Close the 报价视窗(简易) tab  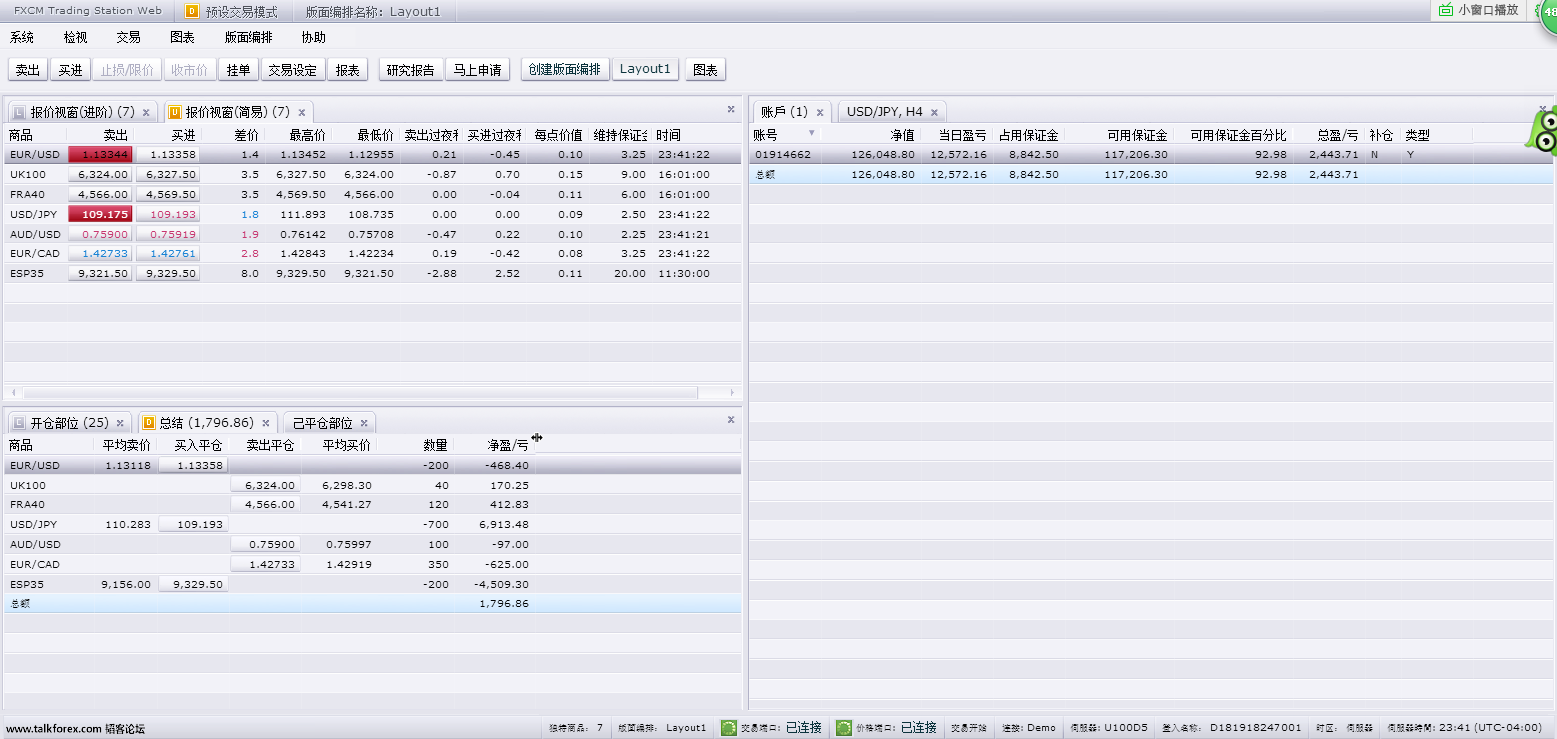tap(302, 112)
